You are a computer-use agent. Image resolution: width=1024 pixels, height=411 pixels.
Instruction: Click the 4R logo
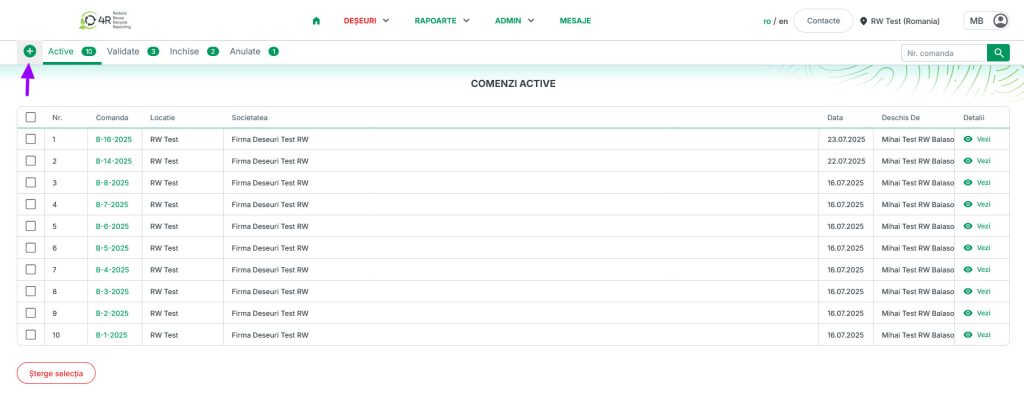pyautogui.click(x=105, y=20)
